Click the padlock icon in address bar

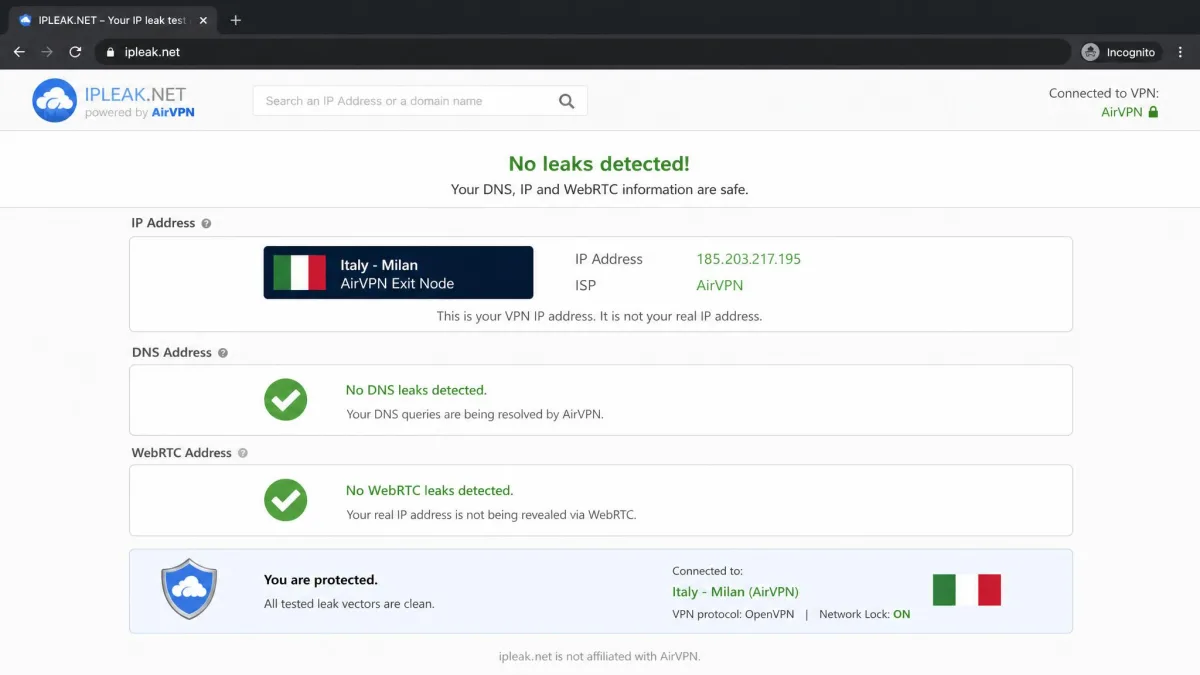110,52
